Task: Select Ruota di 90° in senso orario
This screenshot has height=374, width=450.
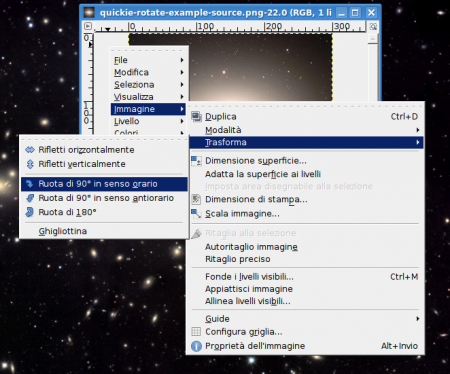Action: [104, 184]
